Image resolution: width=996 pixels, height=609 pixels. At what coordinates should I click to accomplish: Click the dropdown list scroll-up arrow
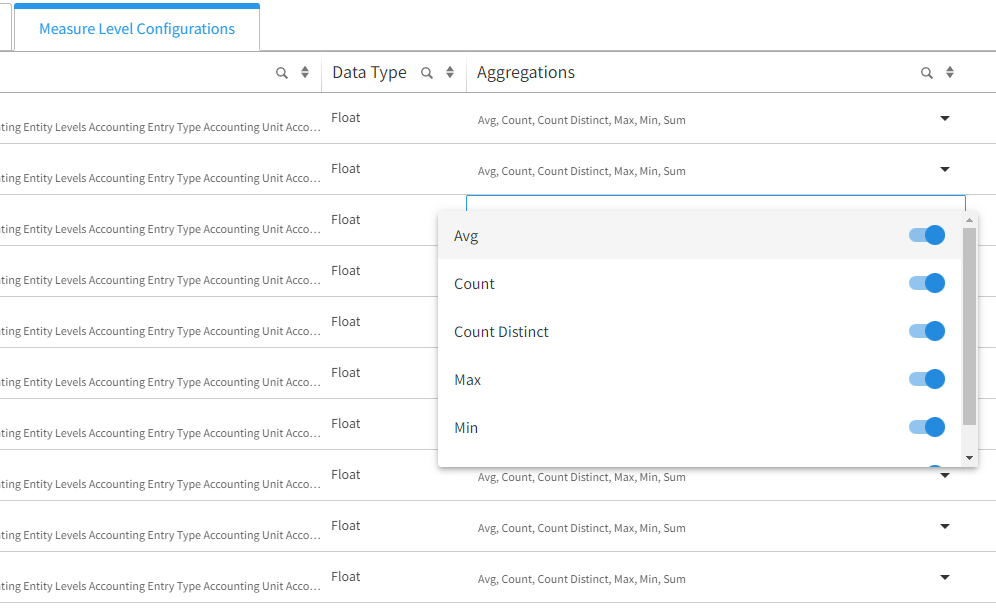969,220
